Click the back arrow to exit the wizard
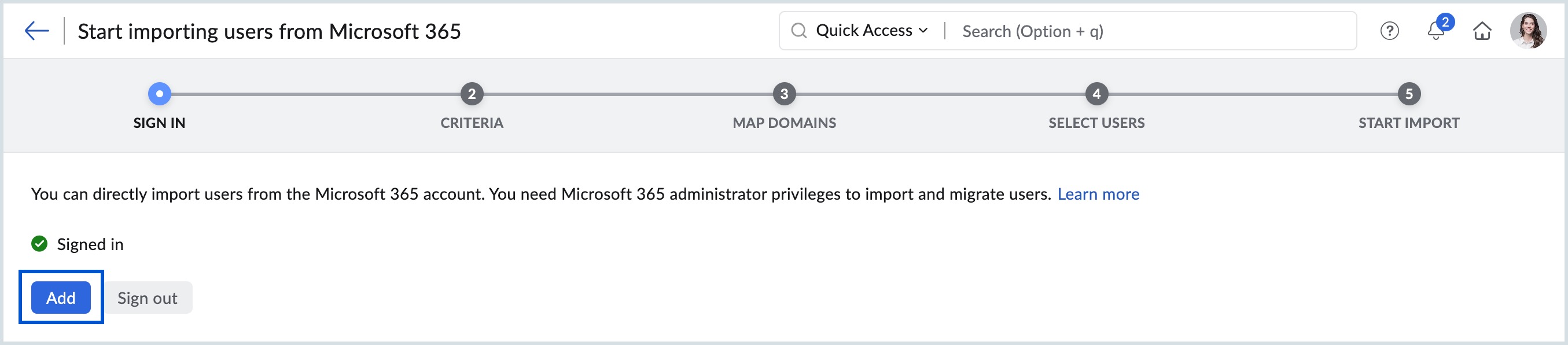 (36, 30)
